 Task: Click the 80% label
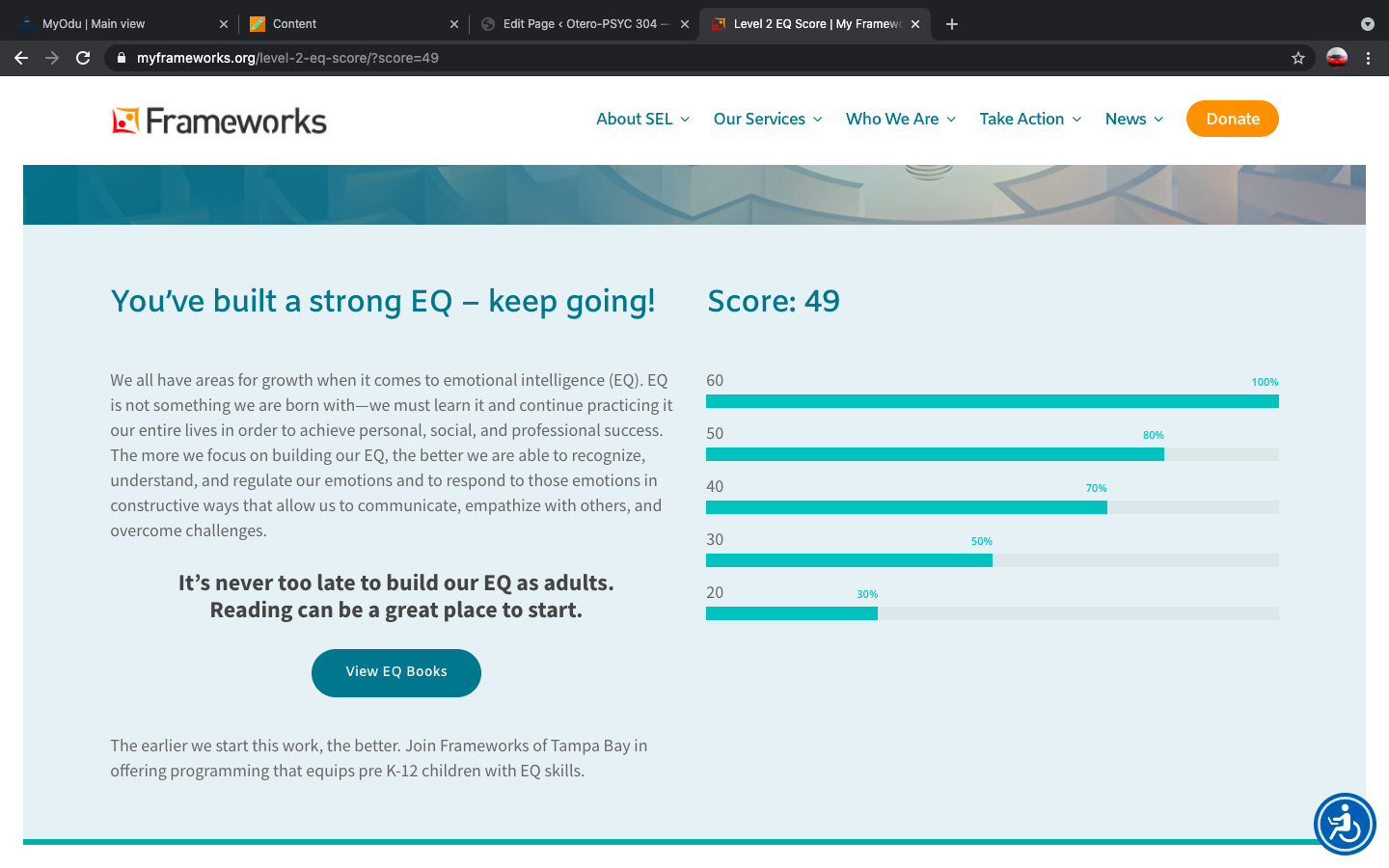1154,435
